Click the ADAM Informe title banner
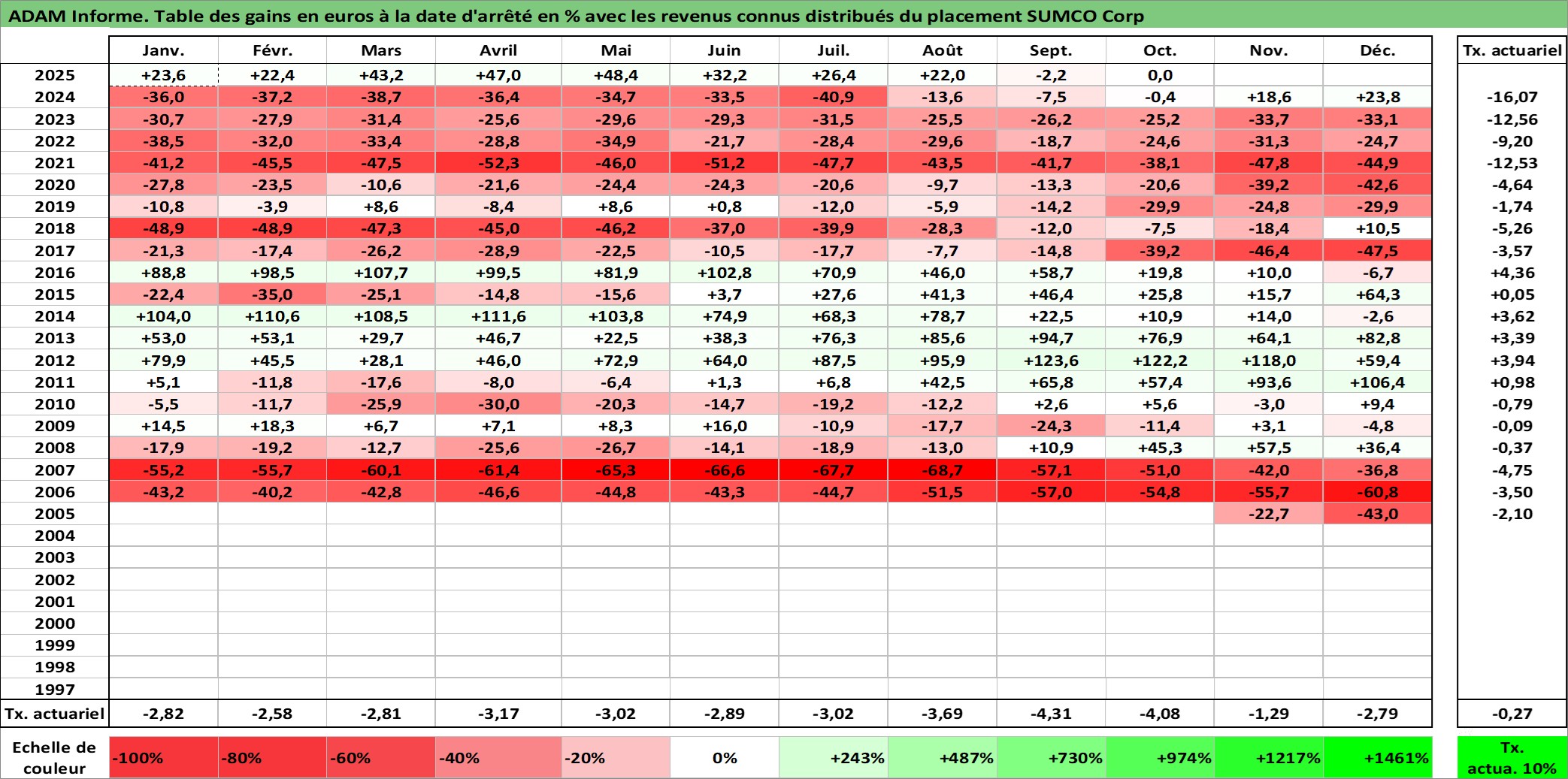Viewport: 1568px width, 779px height. click(784, 15)
